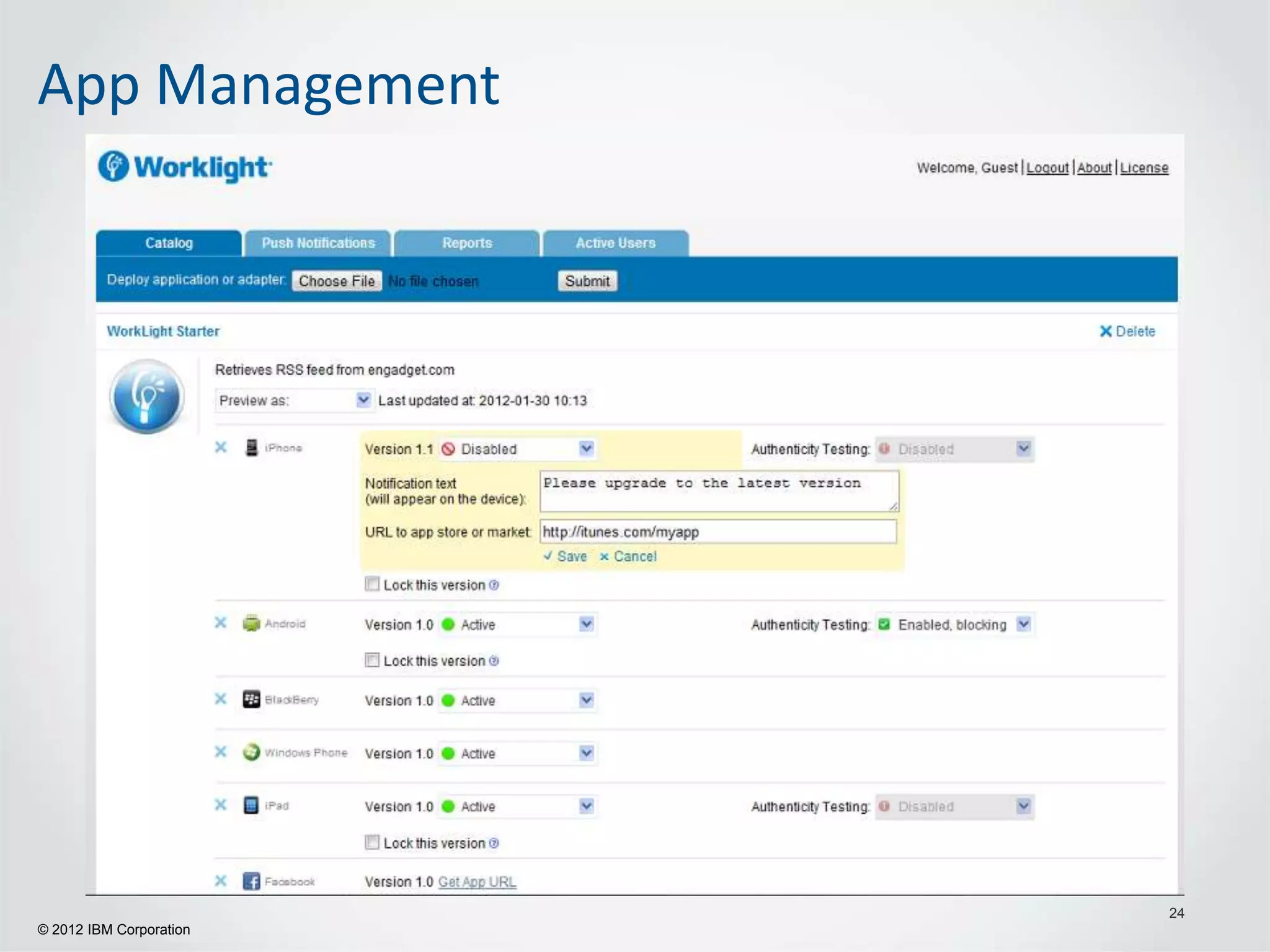Open iPhone Authenticity Testing dropdown
1270x952 pixels.
(954, 449)
